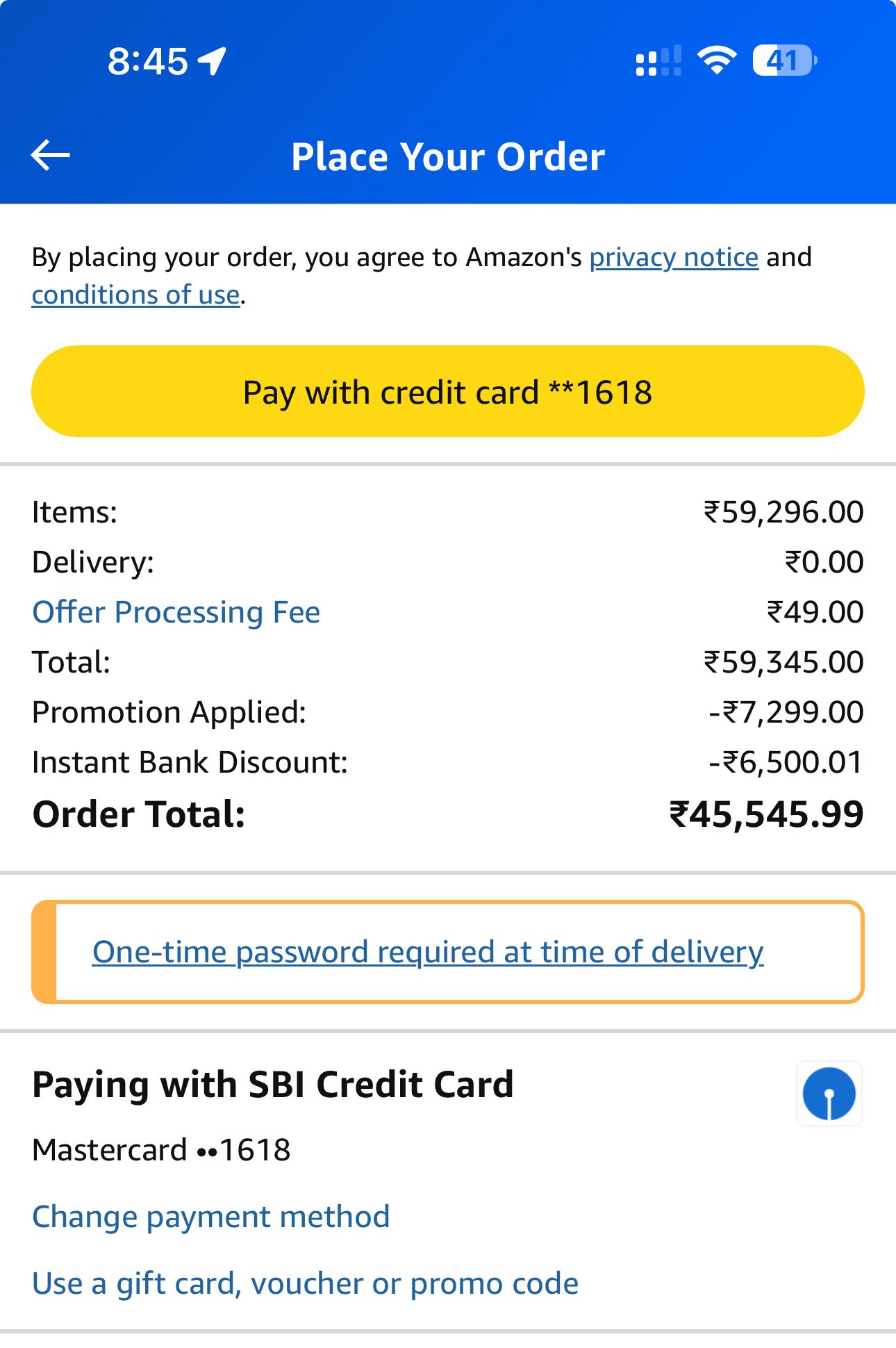
Task: Tap the Place Your Order title
Action: point(448,156)
